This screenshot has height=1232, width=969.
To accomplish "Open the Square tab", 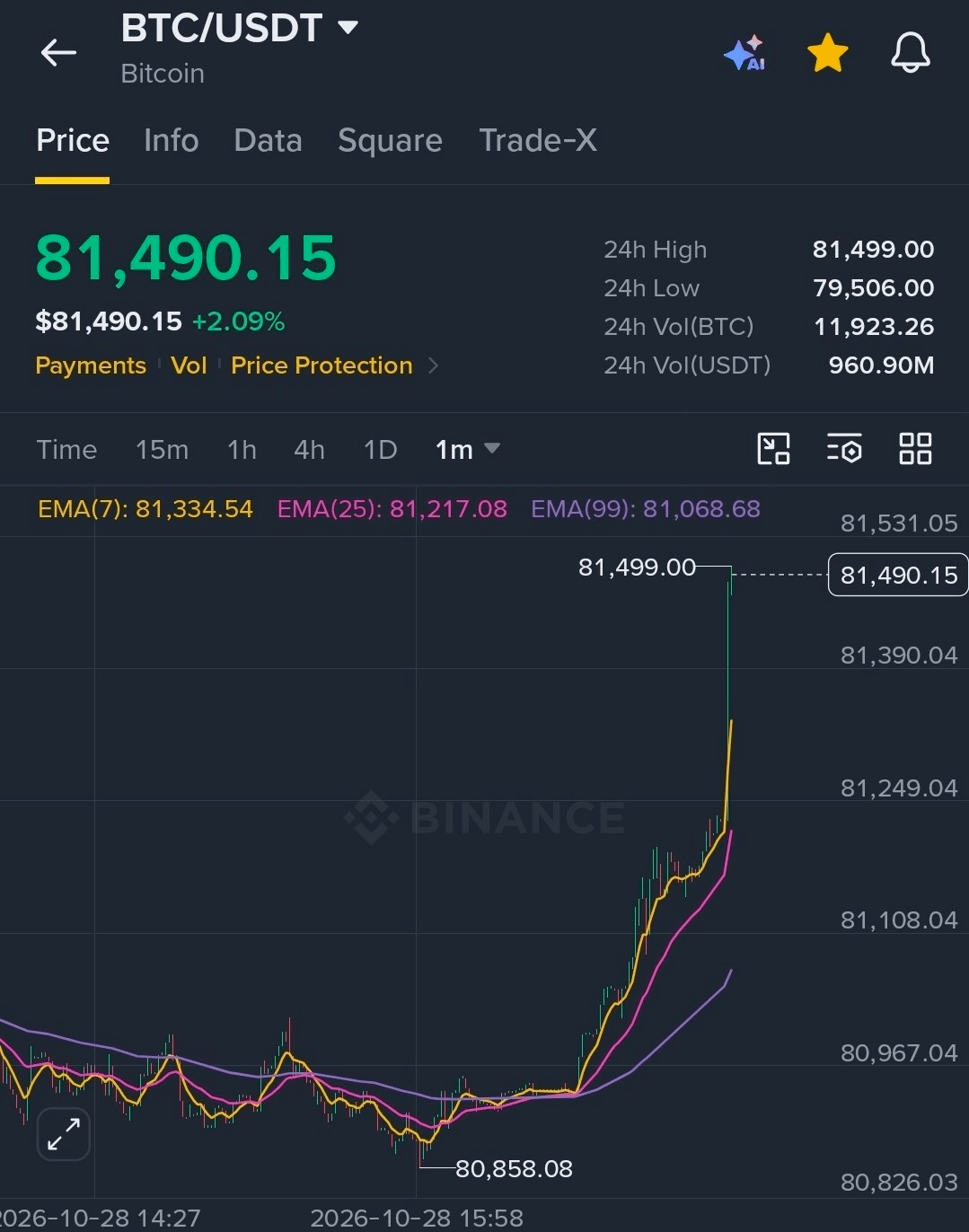I will coord(390,141).
